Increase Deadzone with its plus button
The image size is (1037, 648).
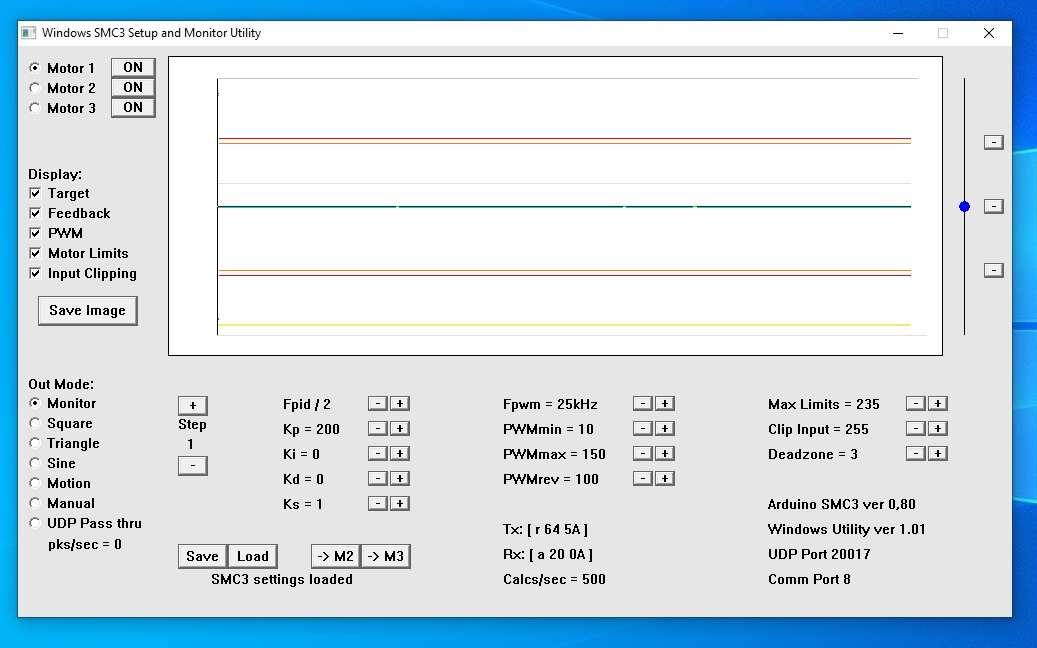937,454
